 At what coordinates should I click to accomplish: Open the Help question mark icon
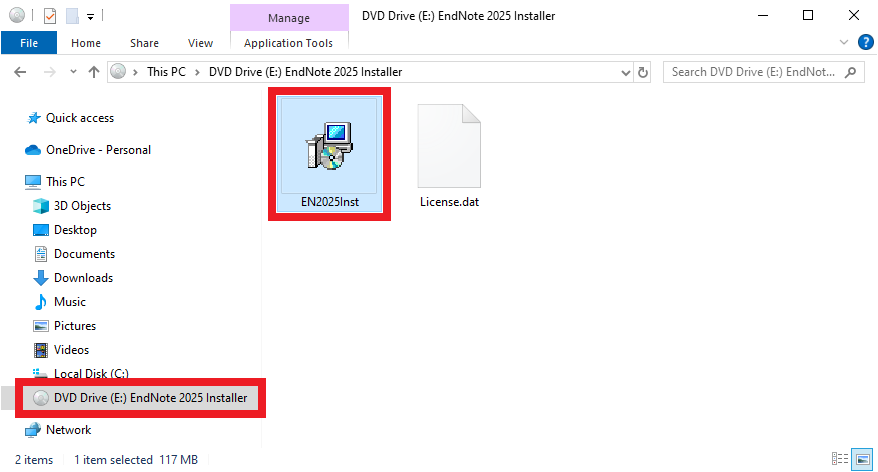click(x=866, y=43)
